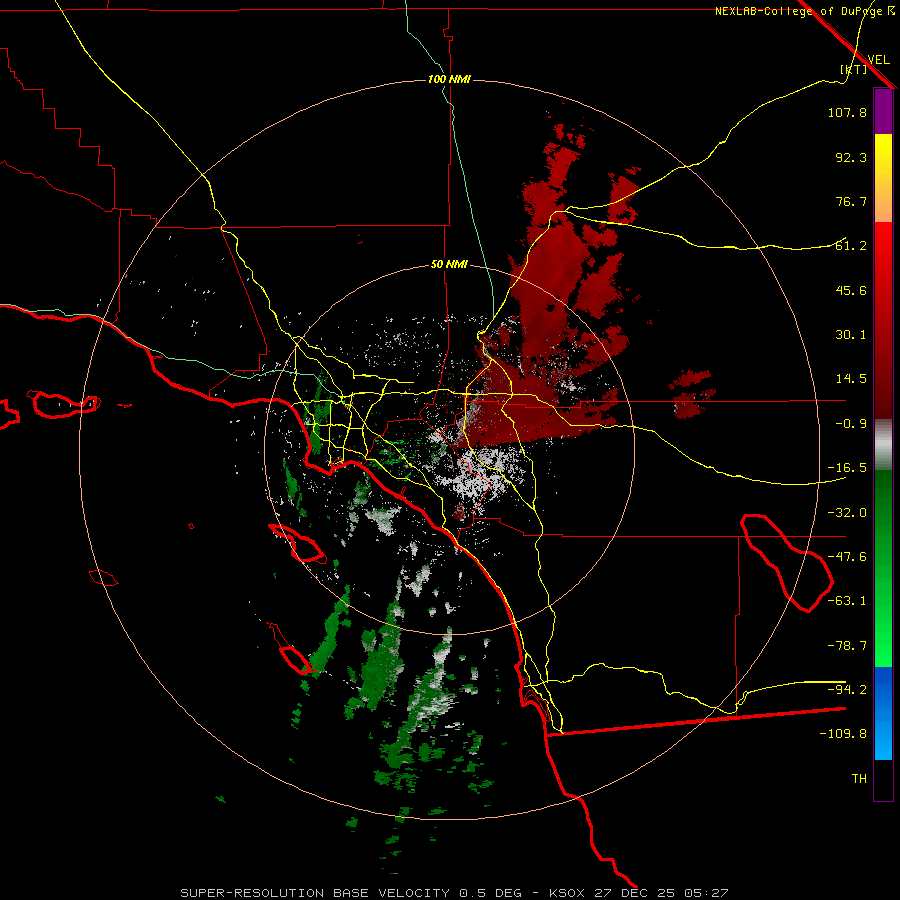Pick the blue segment of the color bar
The image size is (900, 900).
(883, 713)
